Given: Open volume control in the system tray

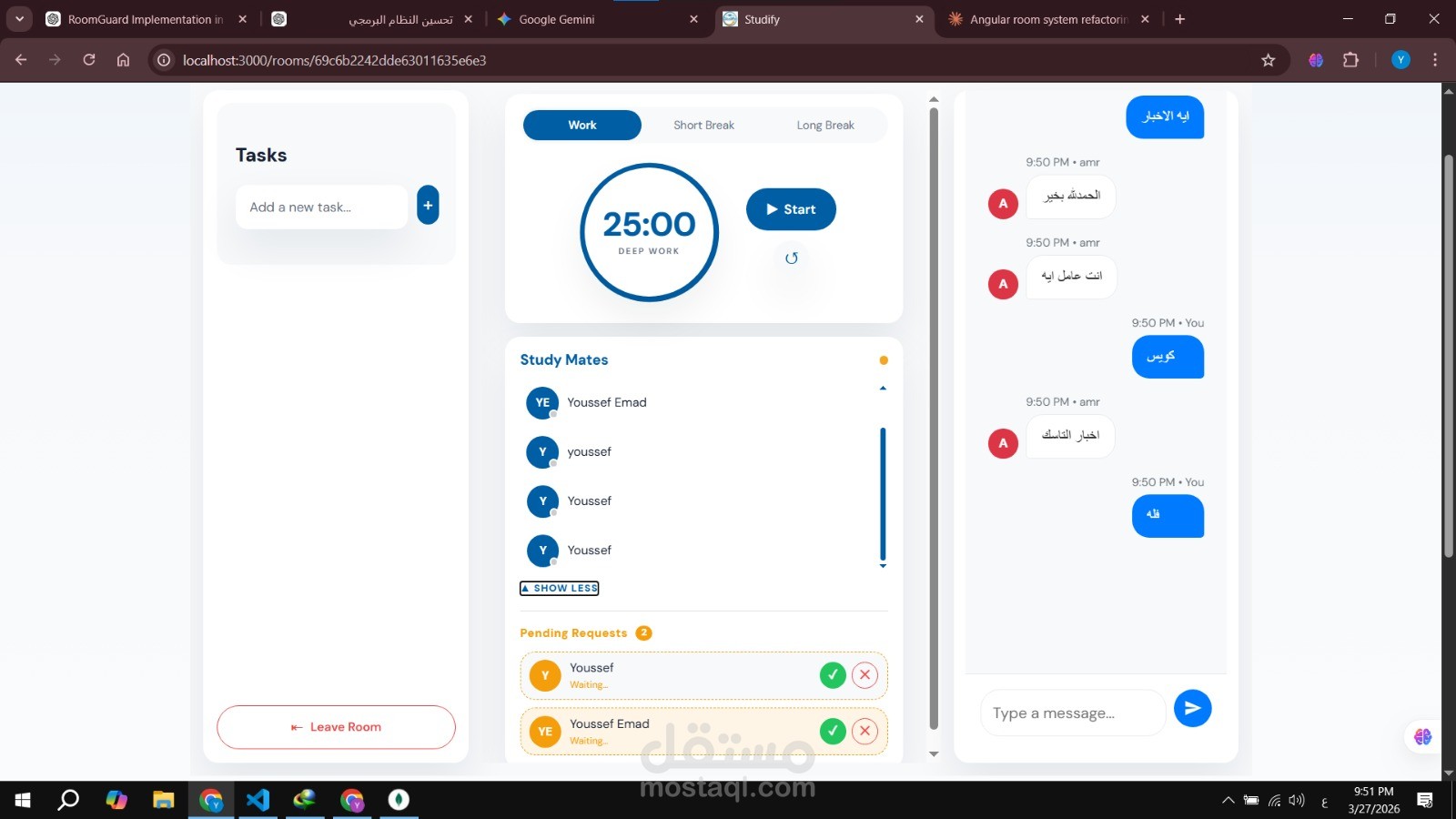Looking at the screenshot, I should point(1297,801).
